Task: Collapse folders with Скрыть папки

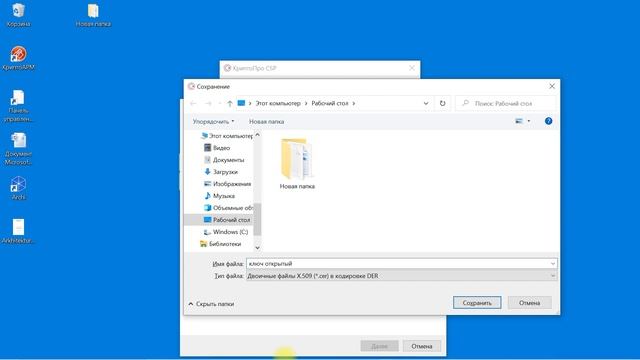Action: pos(211,304)
